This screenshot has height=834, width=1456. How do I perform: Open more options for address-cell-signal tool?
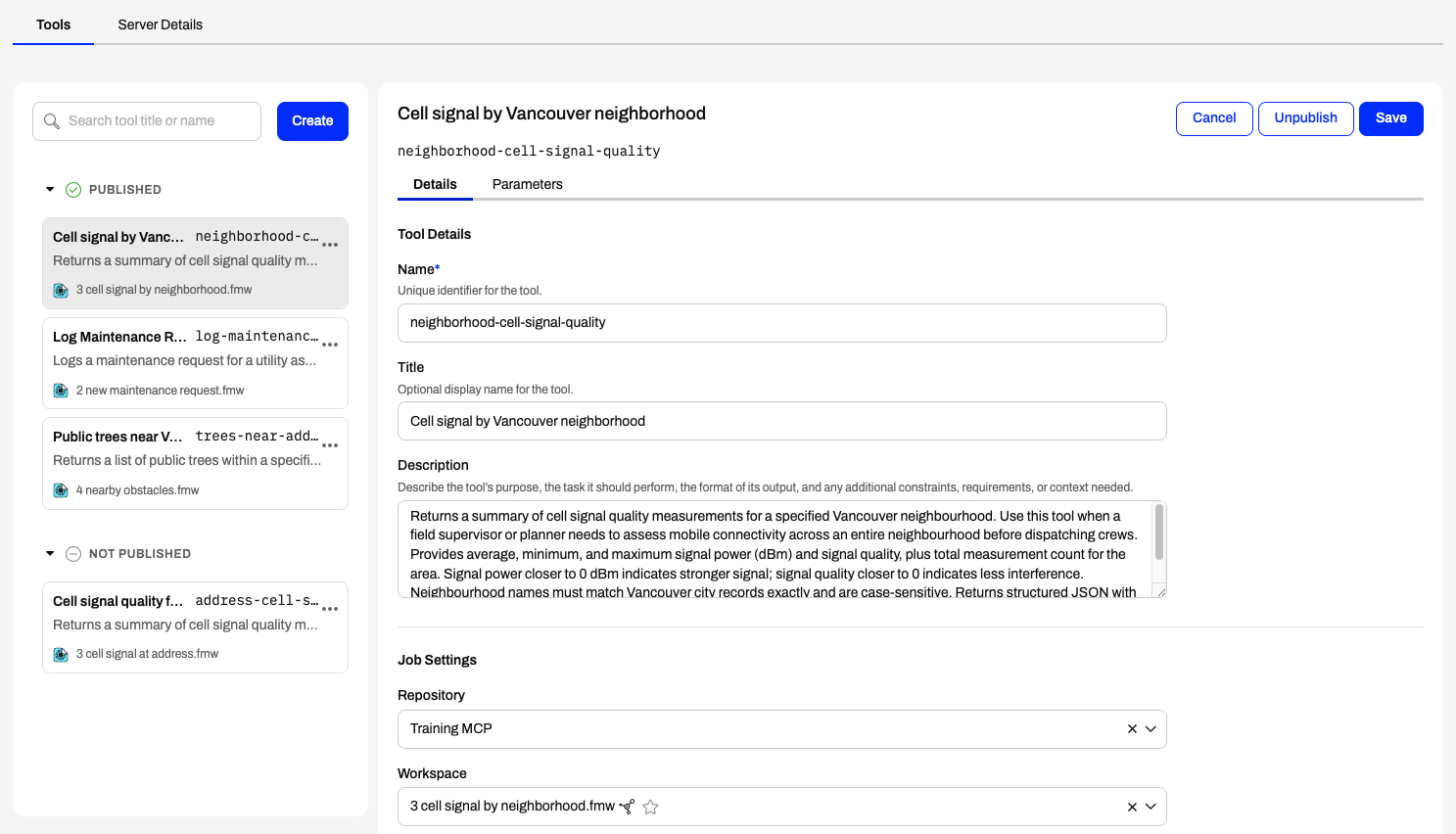coord(330,609)
